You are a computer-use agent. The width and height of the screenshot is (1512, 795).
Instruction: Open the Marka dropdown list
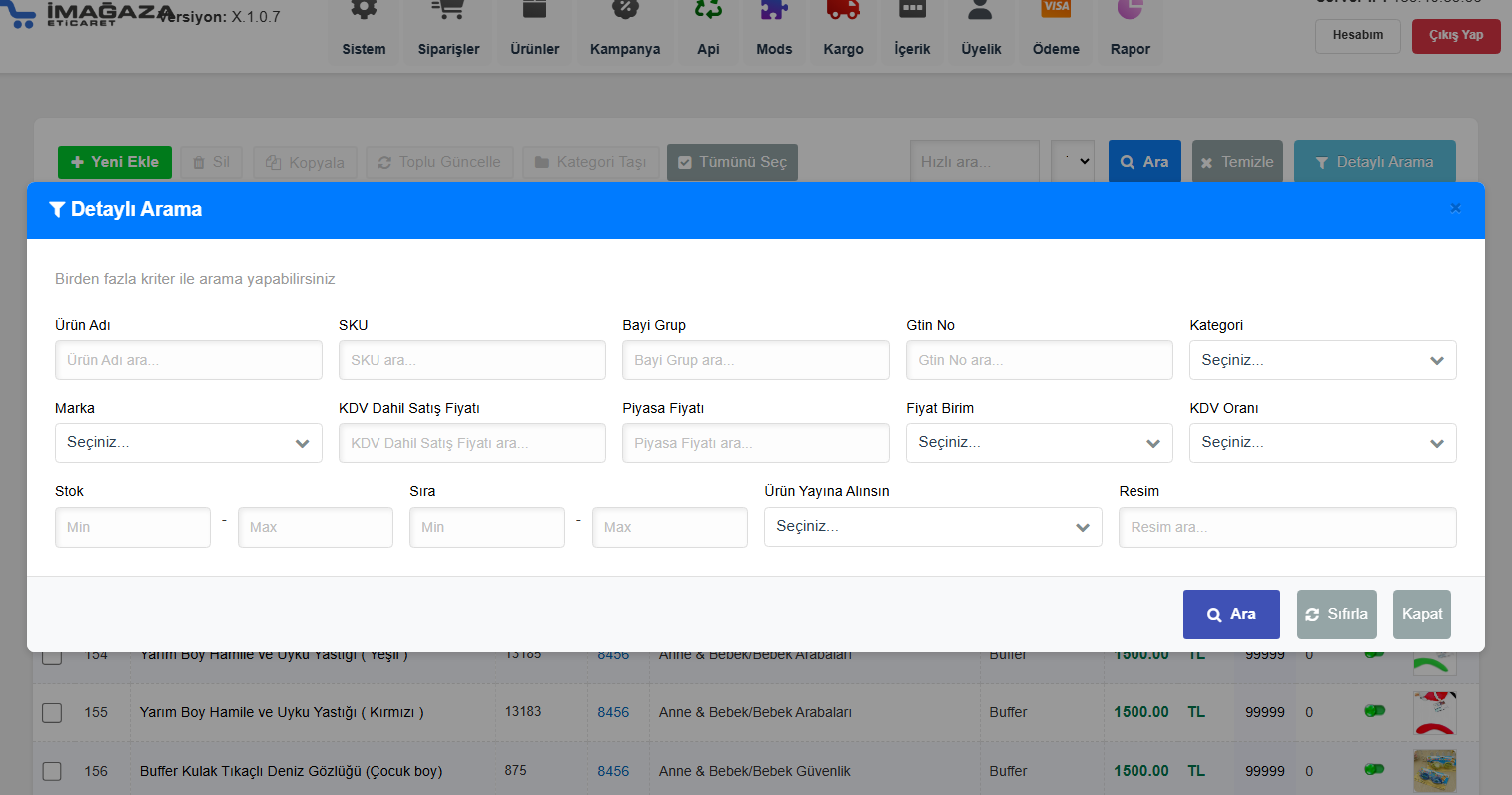[188, 443]
